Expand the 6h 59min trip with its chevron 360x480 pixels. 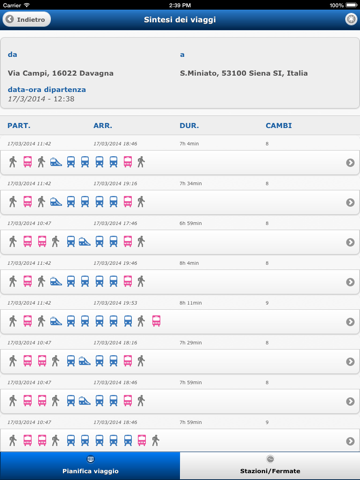[350, 242]
